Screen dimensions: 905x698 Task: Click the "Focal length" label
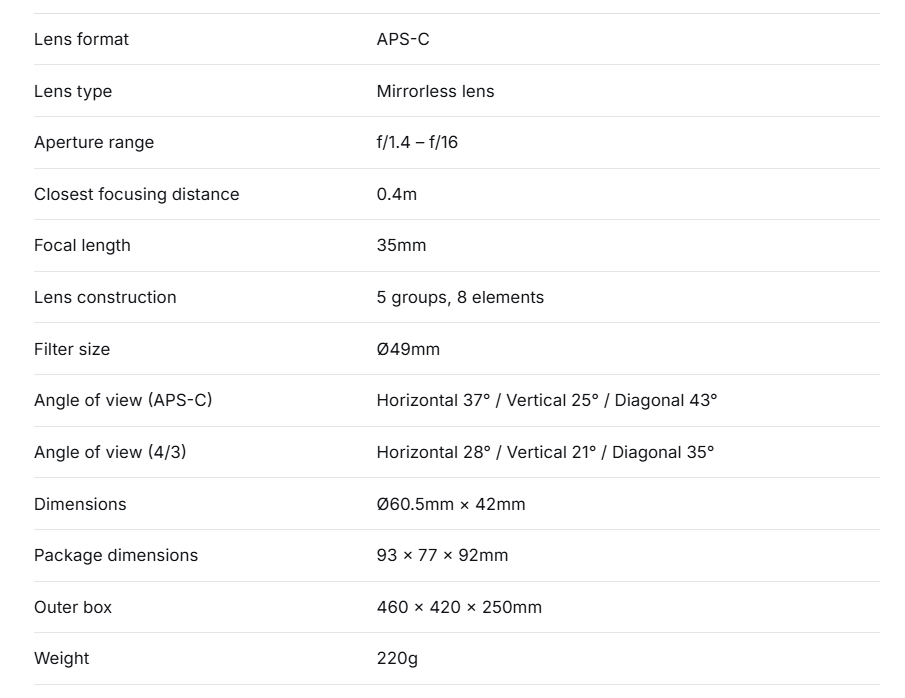(82, 245)
